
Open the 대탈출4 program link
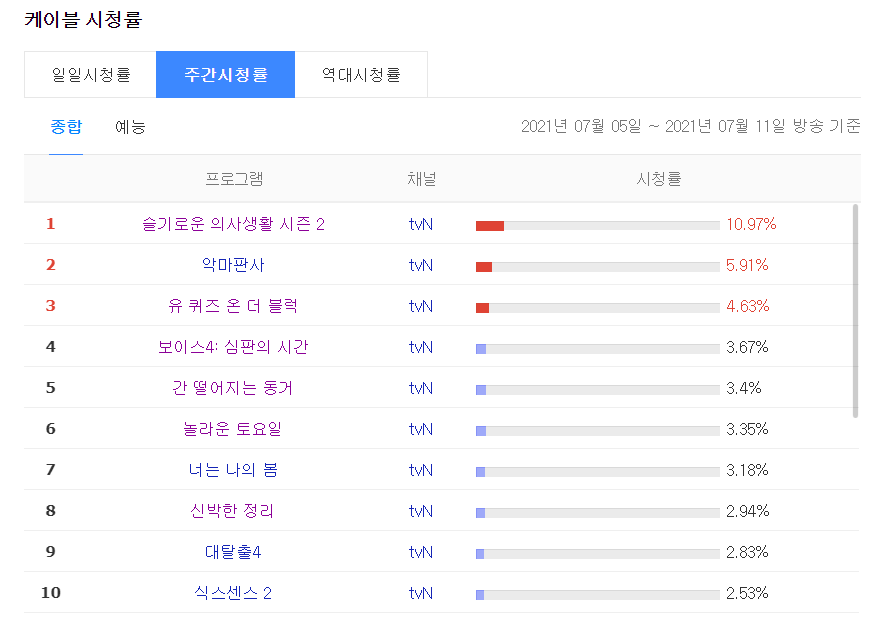click(x=233, y=553)
